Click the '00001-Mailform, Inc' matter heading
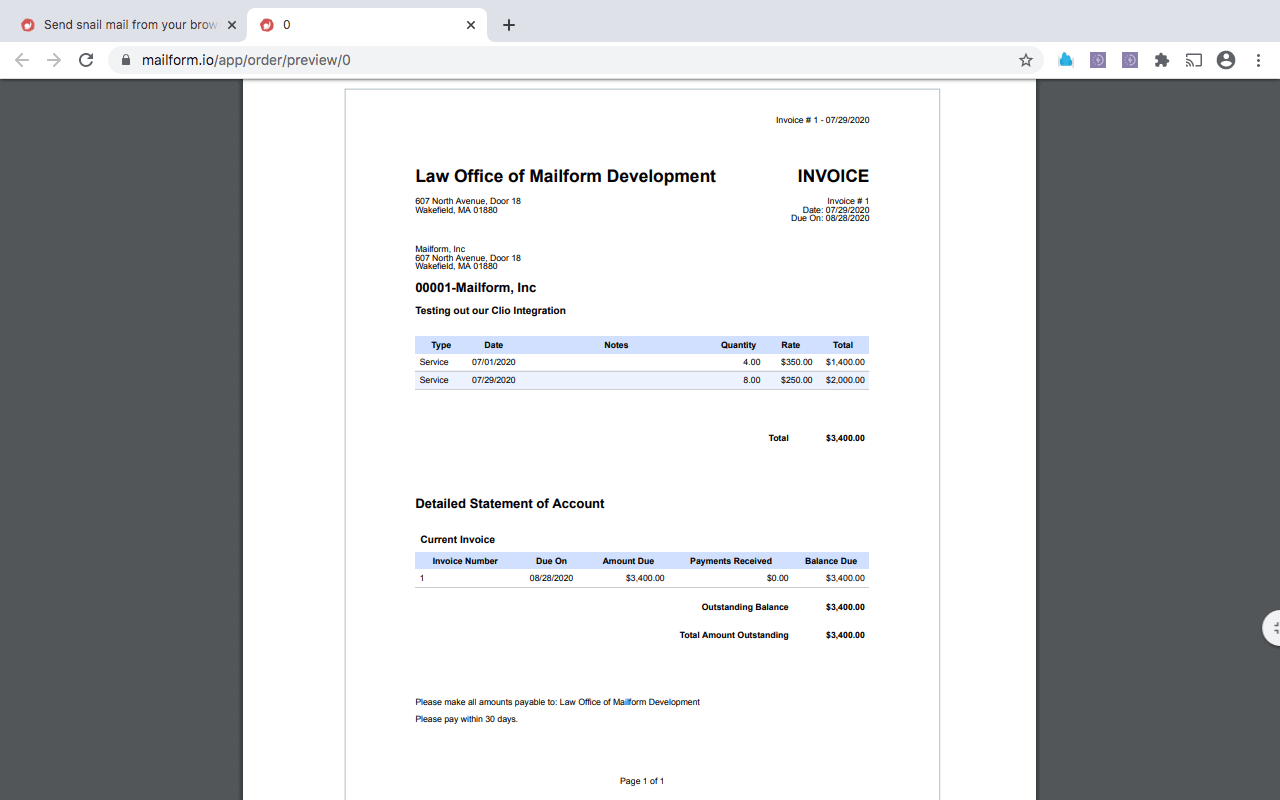 pyautogui.click(x=476, y=288)
